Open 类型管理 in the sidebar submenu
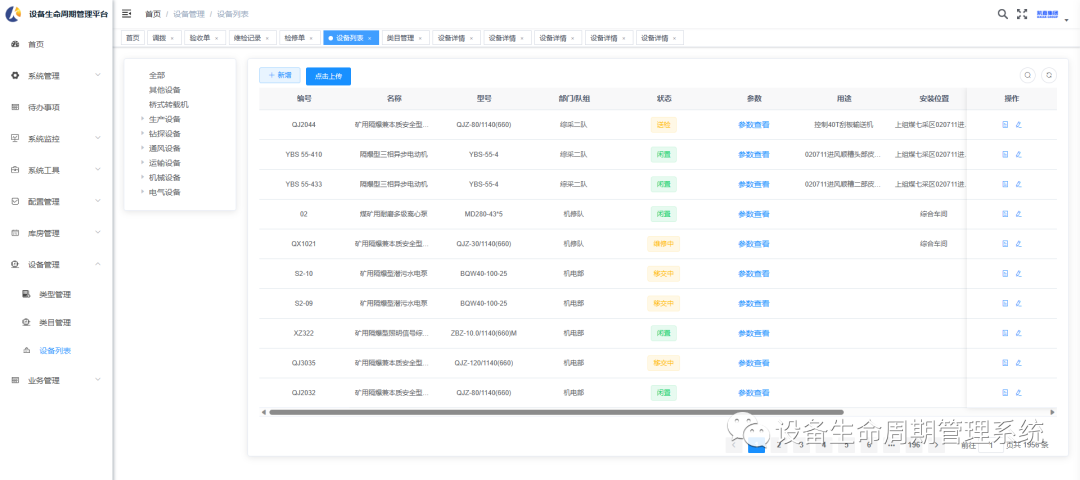 54,295
